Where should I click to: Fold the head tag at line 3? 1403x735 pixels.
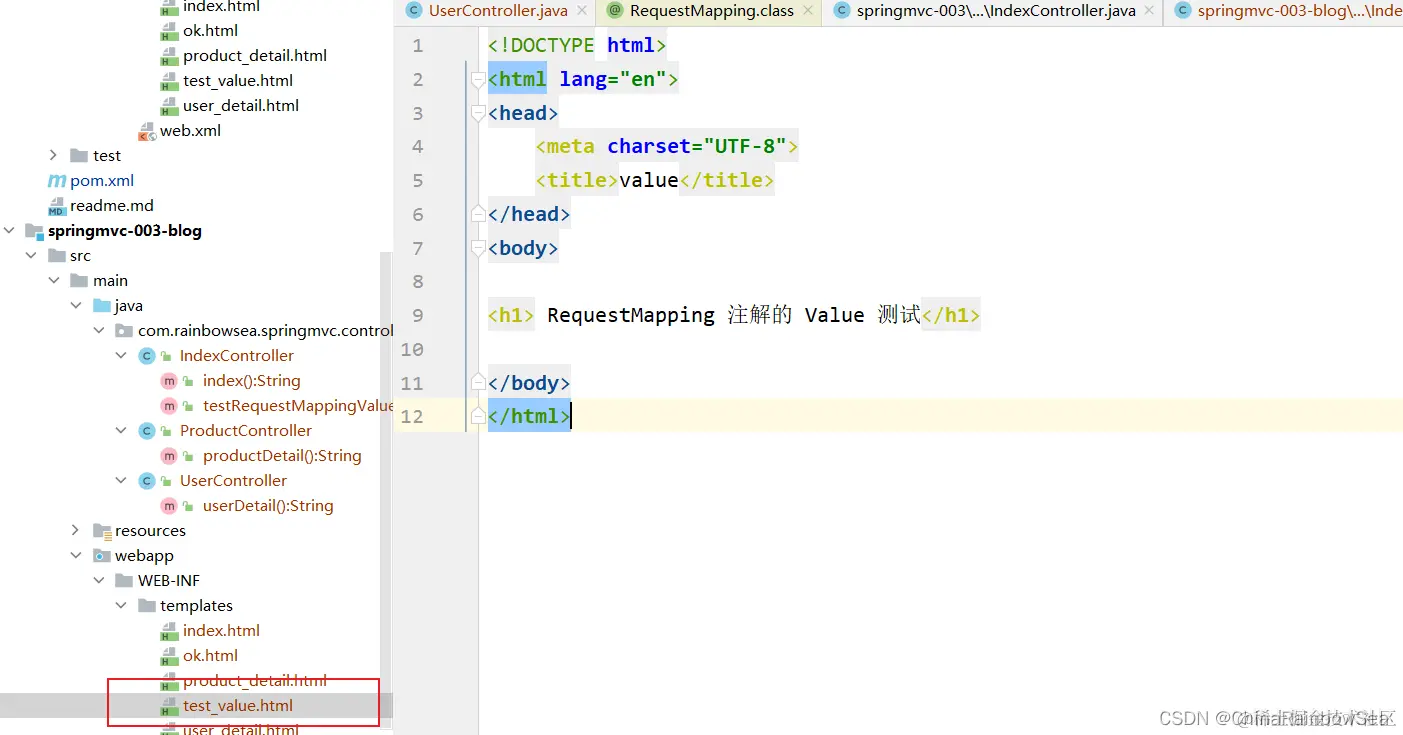click(478, 113)
